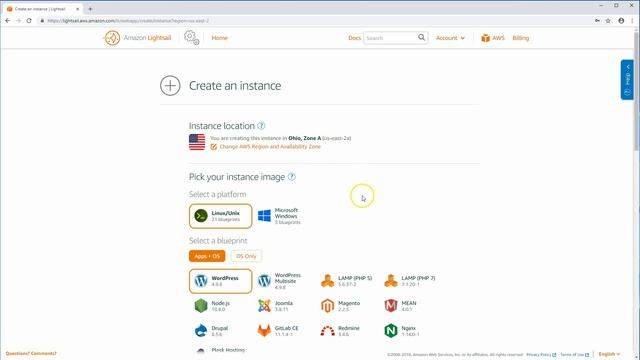Viewport: 640px width, 360px height.
Task: Reload the page with refresh icon
Action: tap(29, 20)
